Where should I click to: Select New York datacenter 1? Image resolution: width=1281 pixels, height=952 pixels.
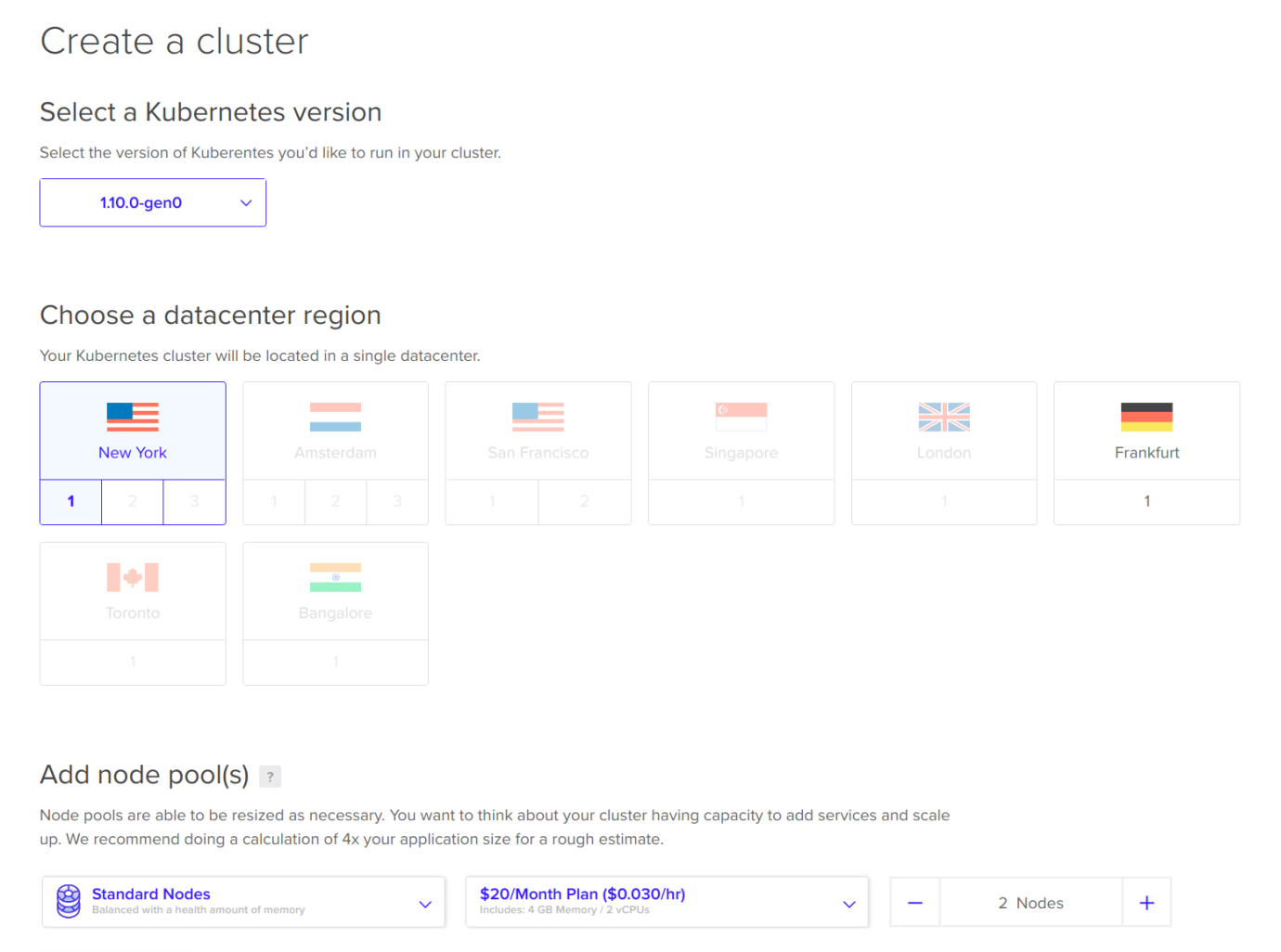pos(71,501)
